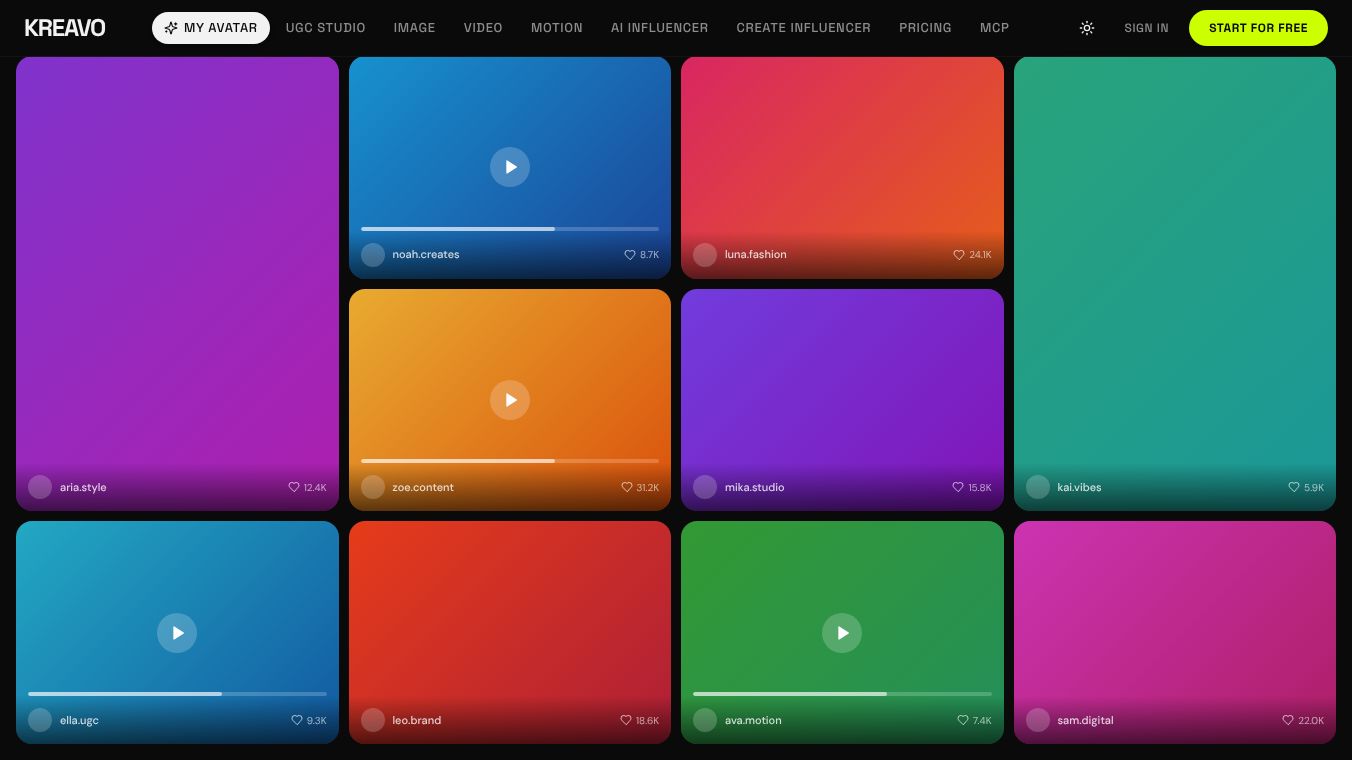The image size is (1352, 760).
Task: Open luna.fashion avatar circle
Action: [705, 255]
